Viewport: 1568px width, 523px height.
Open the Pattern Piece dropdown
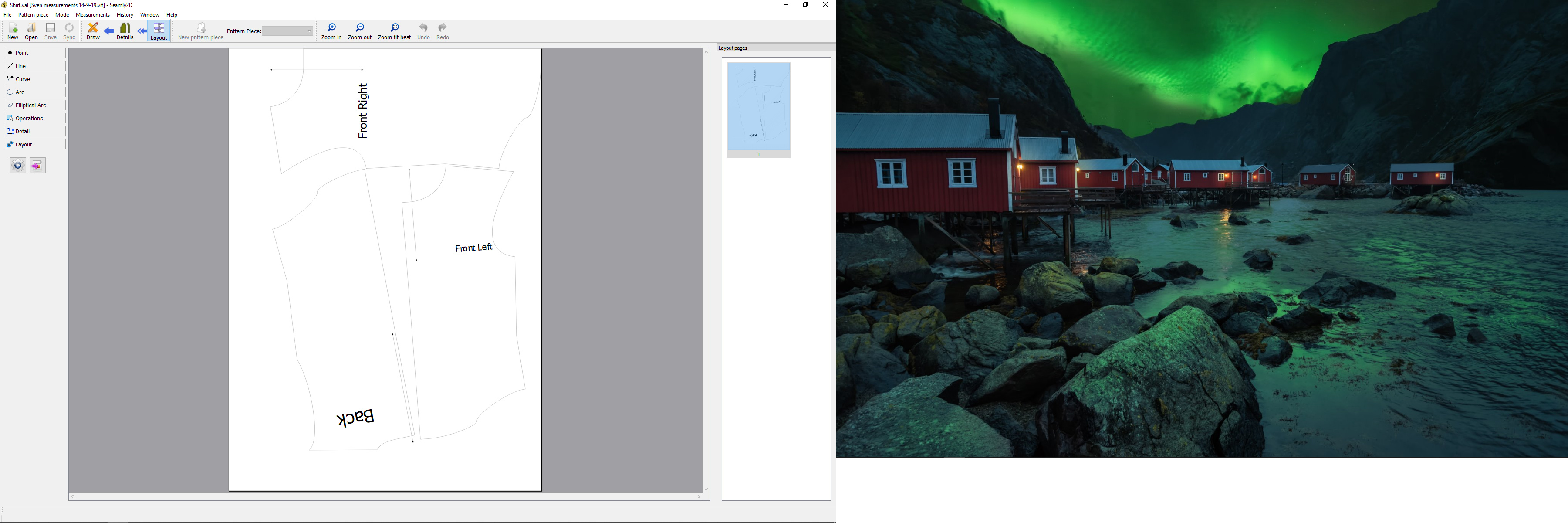(x=287, y=31)
